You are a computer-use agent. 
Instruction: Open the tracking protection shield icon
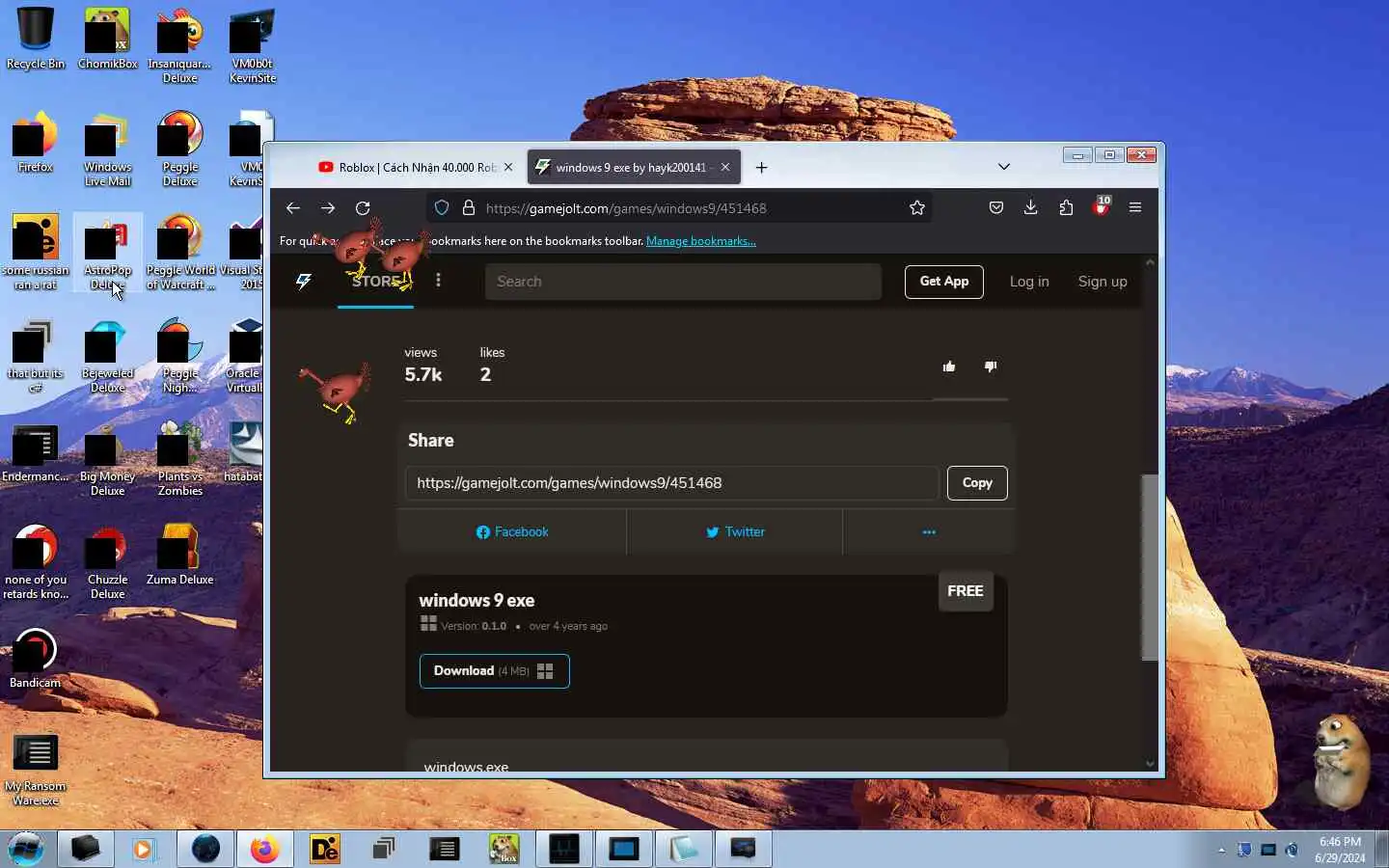(x=442, y=208)
